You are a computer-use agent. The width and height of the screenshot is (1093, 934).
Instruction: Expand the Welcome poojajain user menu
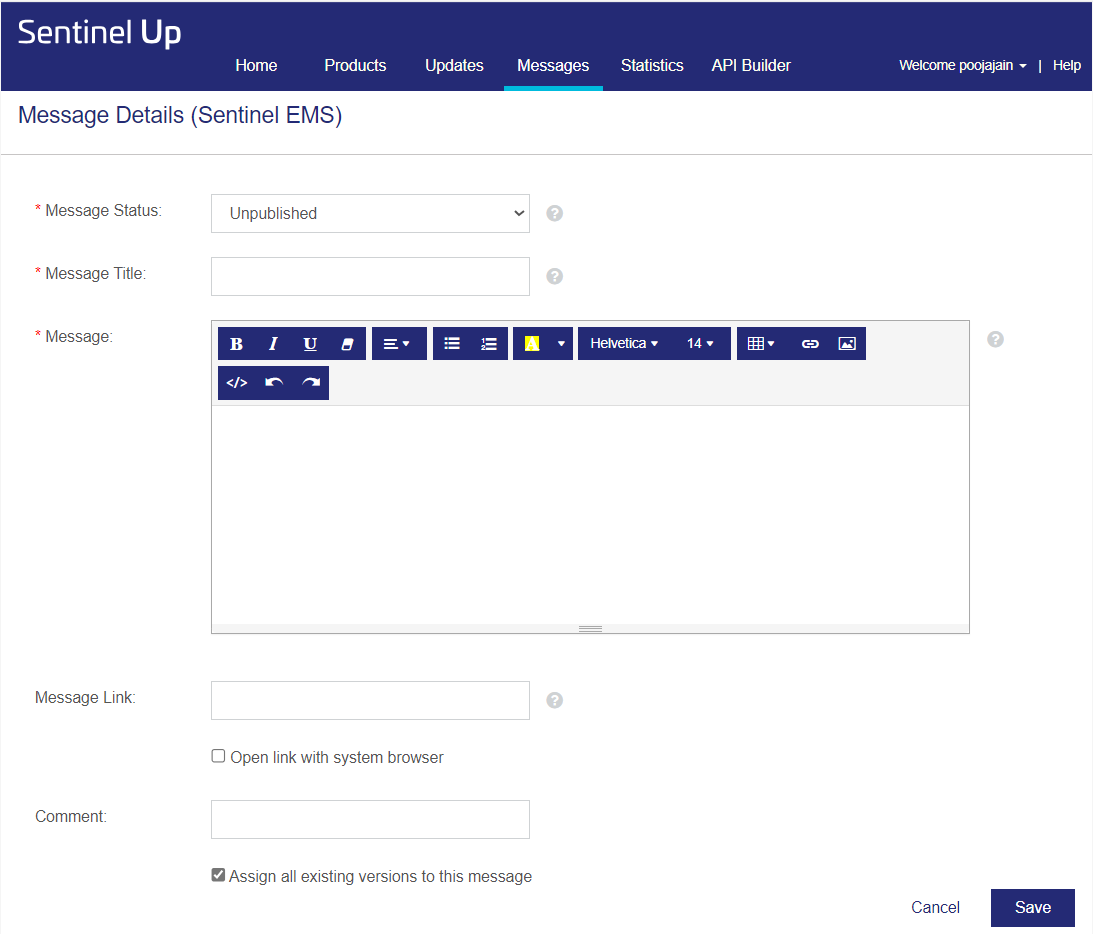(x=963, y=66)
